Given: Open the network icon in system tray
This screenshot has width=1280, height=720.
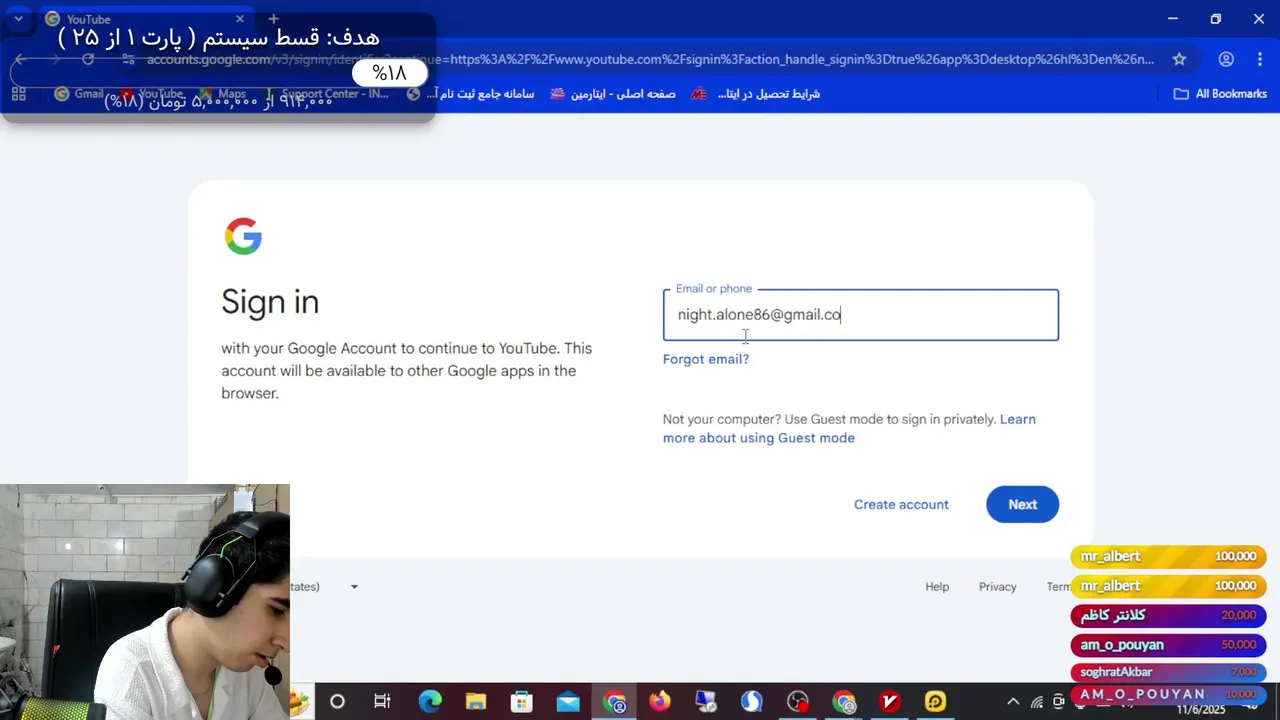Looking at the screenshot, I should (x=1036, y=702).
